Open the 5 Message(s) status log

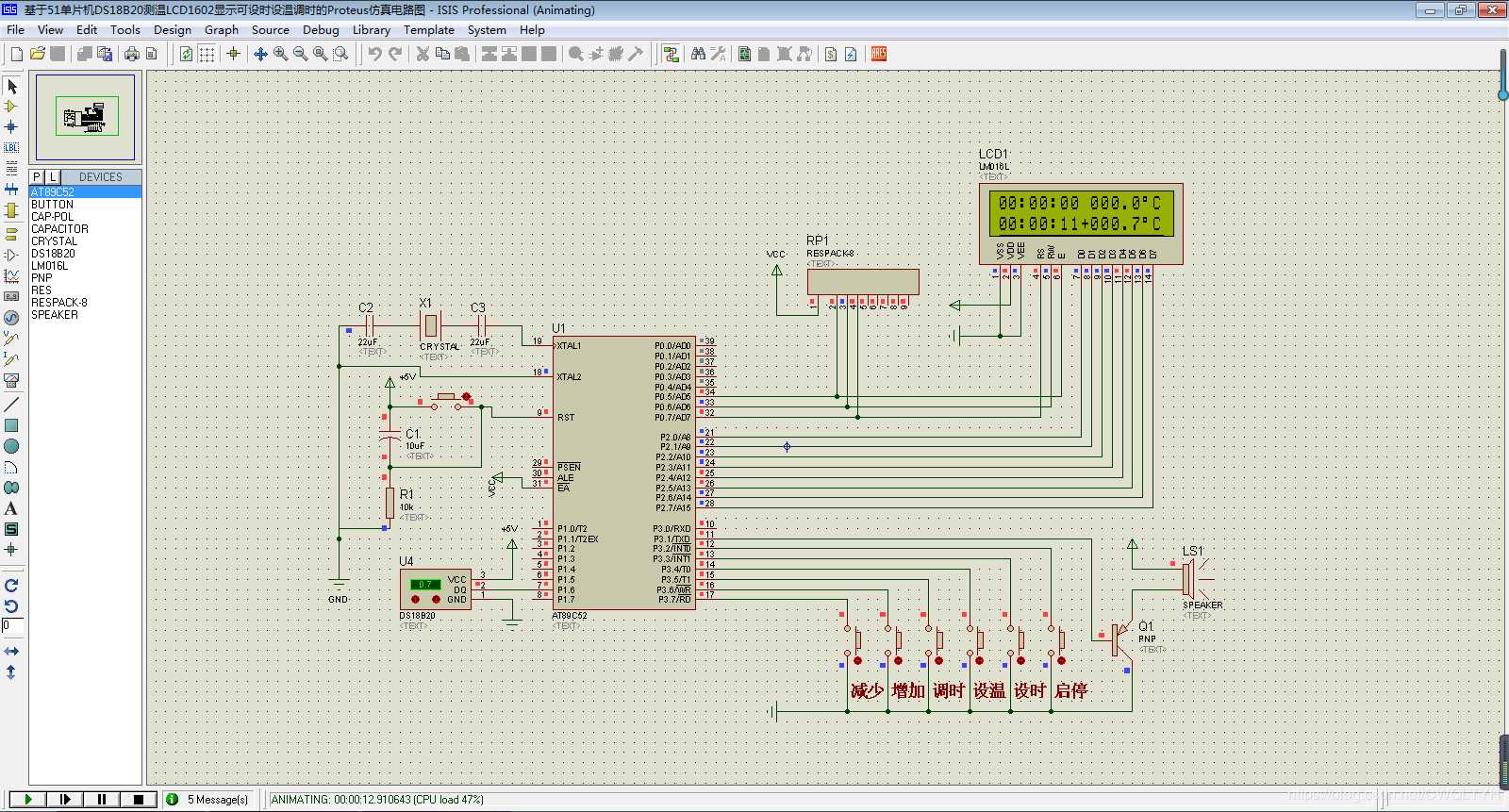tap(208, 799)
